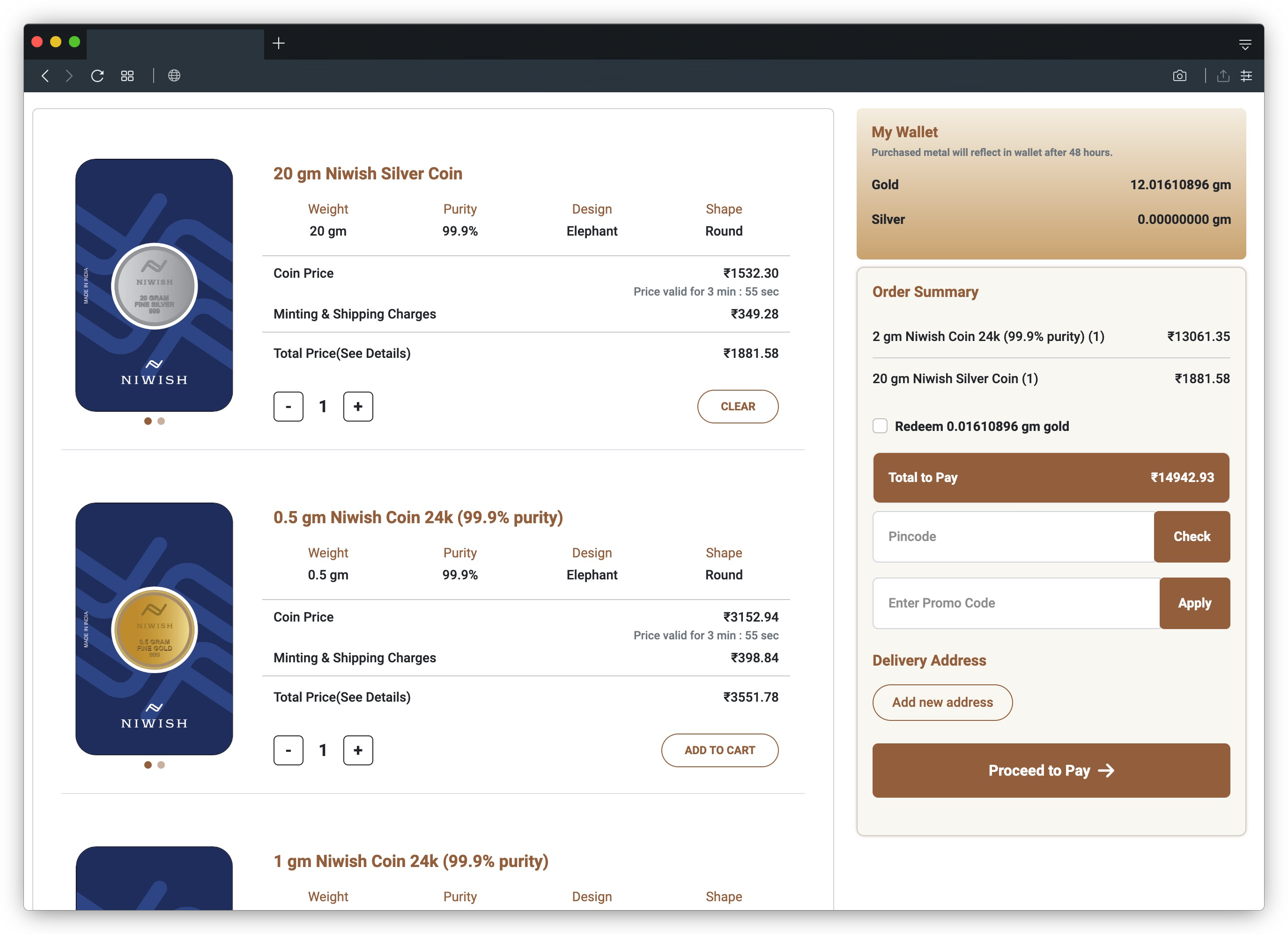The width and height of the screenshot is (1288, 934).
Task: Focus the Pincode input field
Action: pyautogui.click(x=1013, y=536)
